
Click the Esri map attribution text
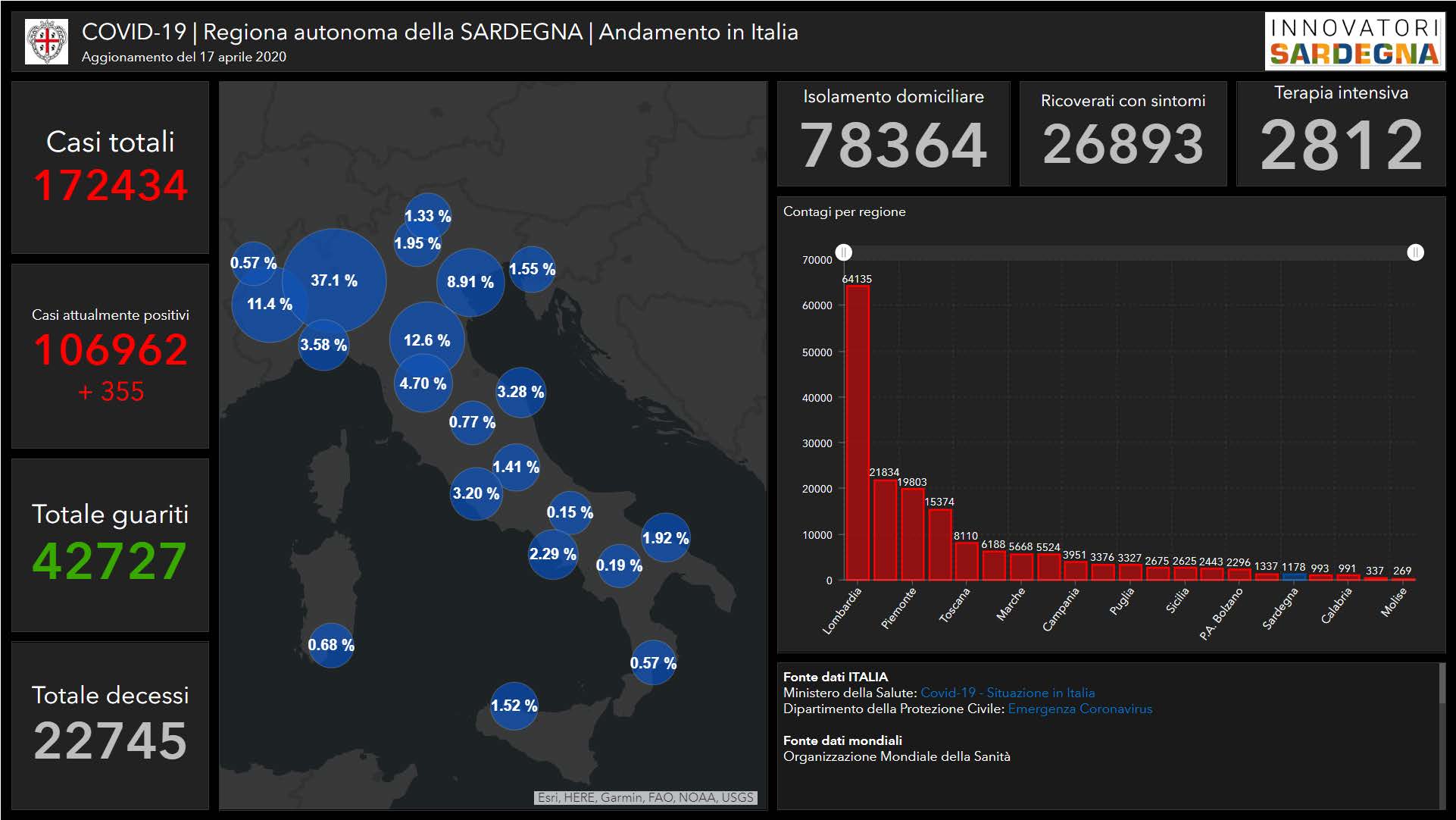[x=645, y=797]
